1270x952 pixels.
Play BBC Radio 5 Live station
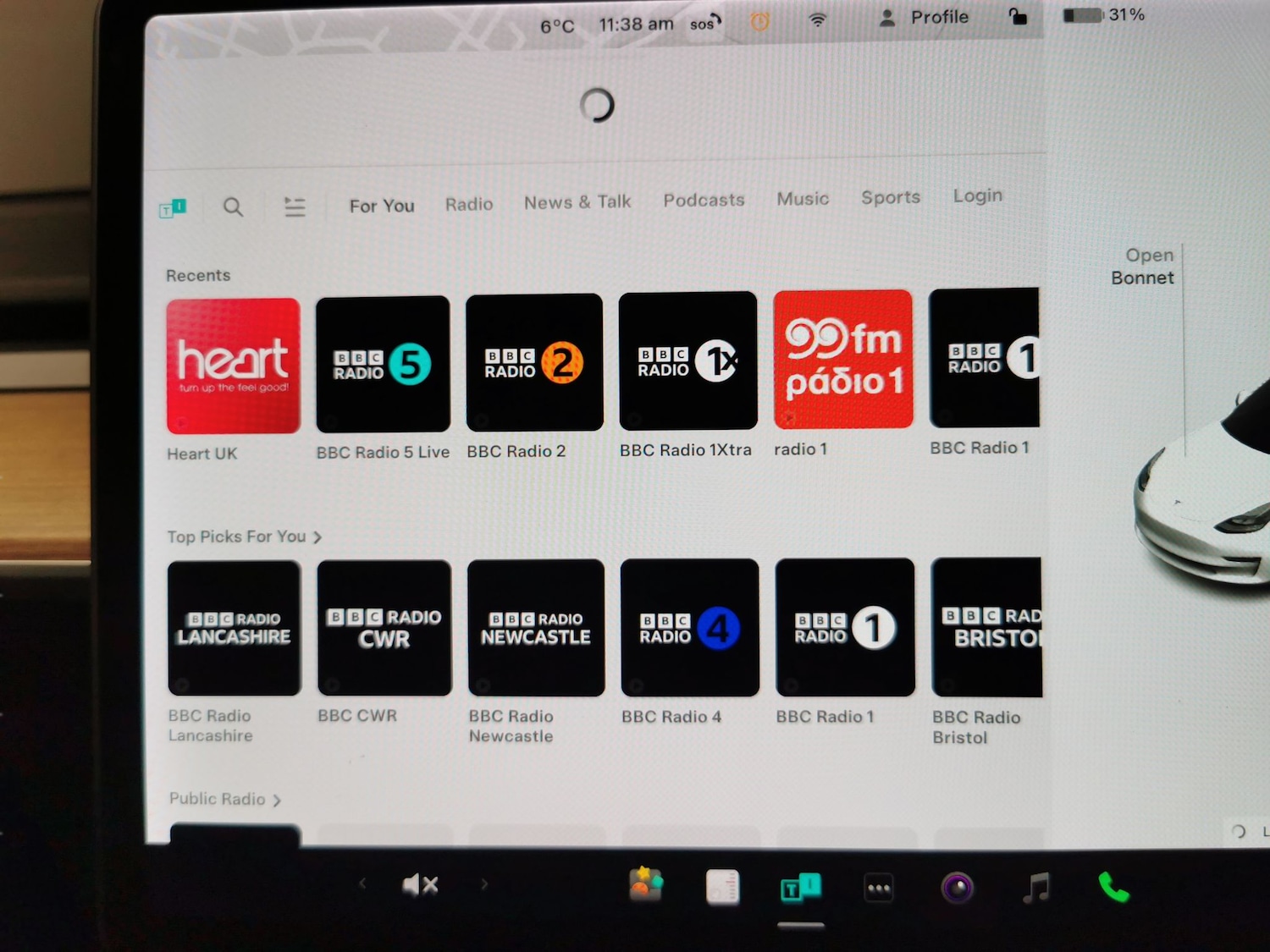coord(383,364)
